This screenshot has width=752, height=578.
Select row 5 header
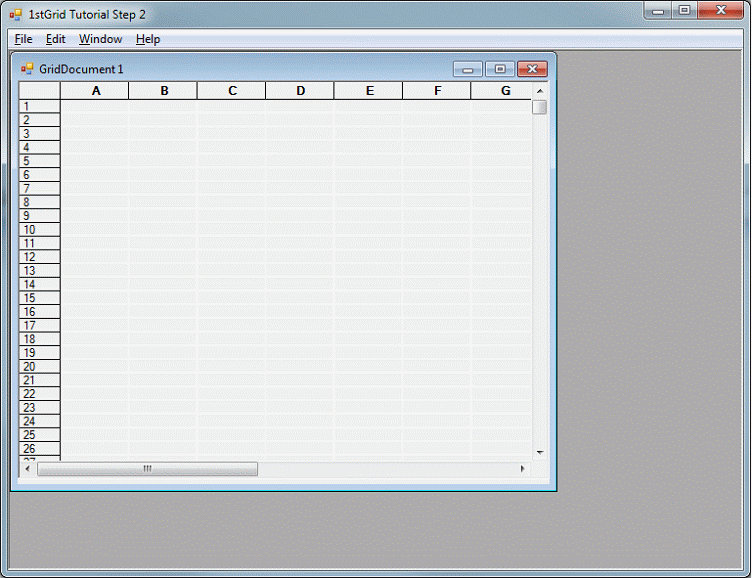coord(40,161)
